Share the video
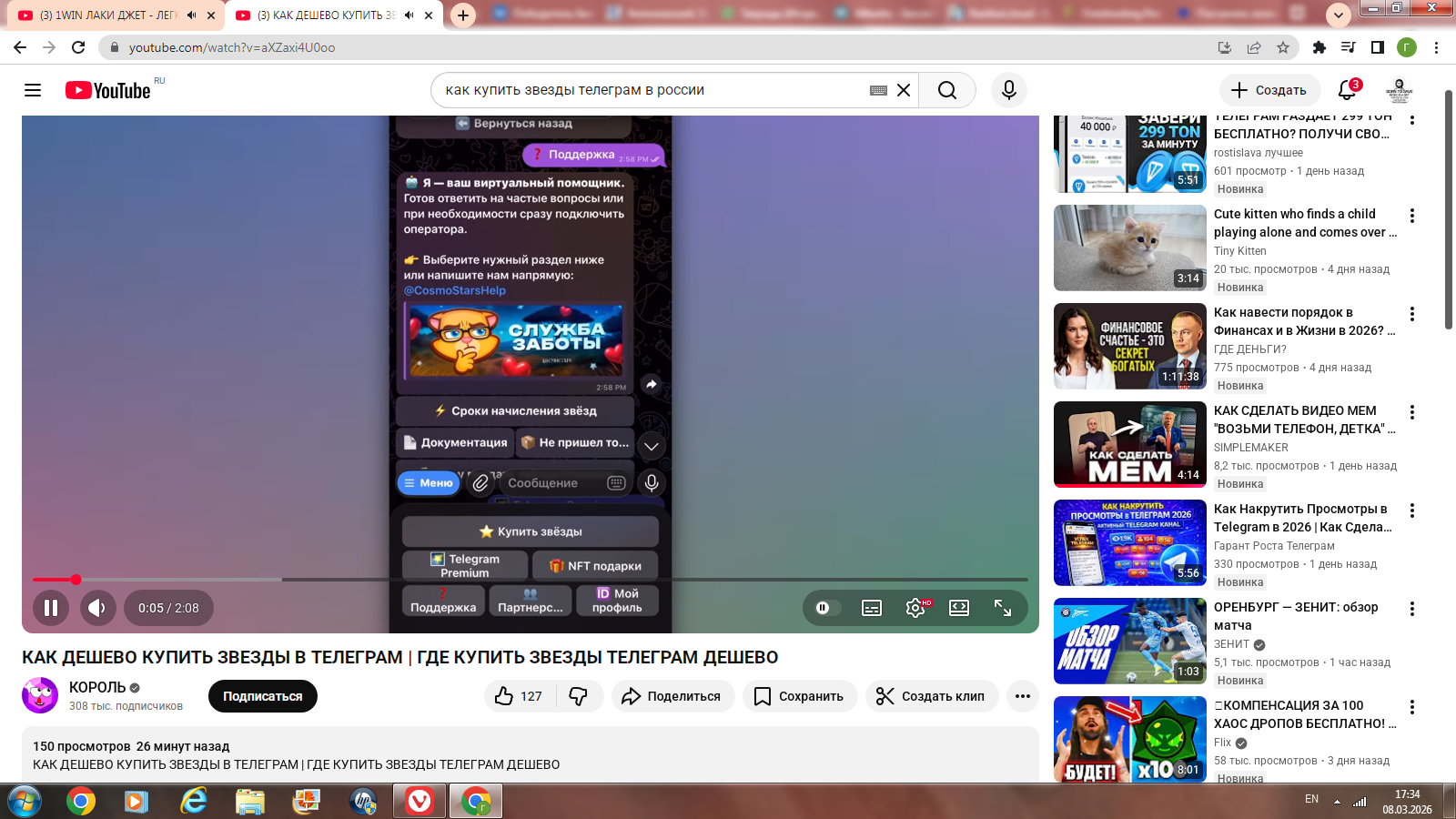The width and height of the screenshot is (1456, 819). pyautogui.click(x=672, y=696)
